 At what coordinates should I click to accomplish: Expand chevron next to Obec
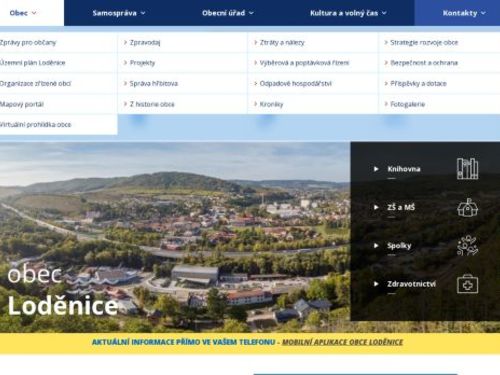(x=34, y=13)
